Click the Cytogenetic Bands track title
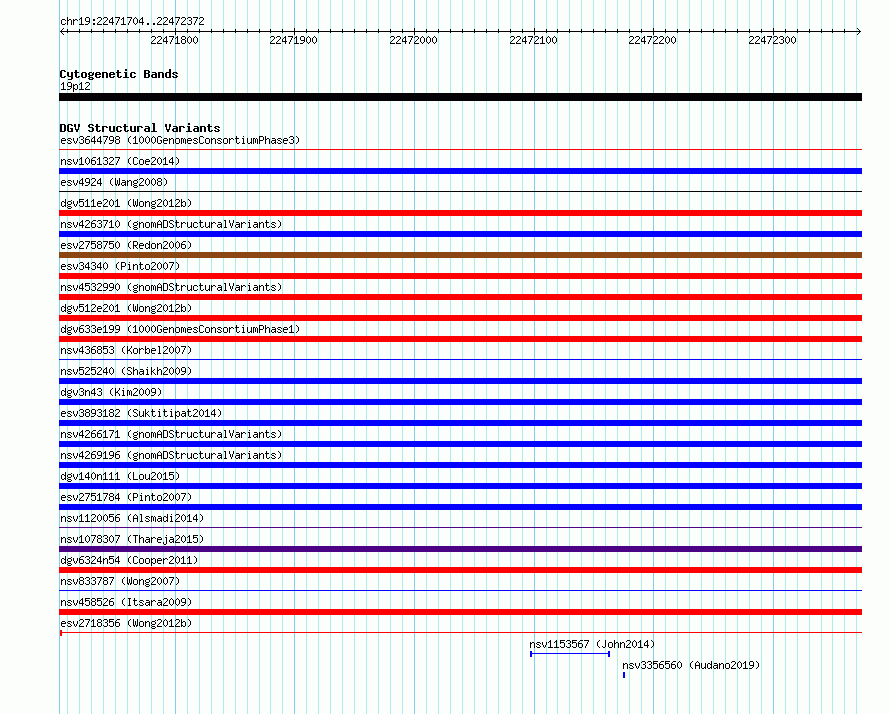 click(x=119, y=74)
